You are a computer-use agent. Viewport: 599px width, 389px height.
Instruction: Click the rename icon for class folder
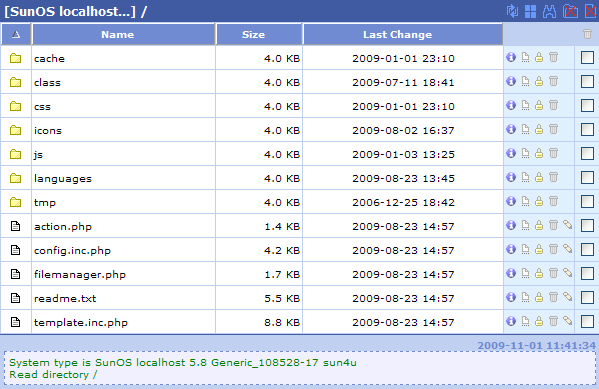[525, 81]
